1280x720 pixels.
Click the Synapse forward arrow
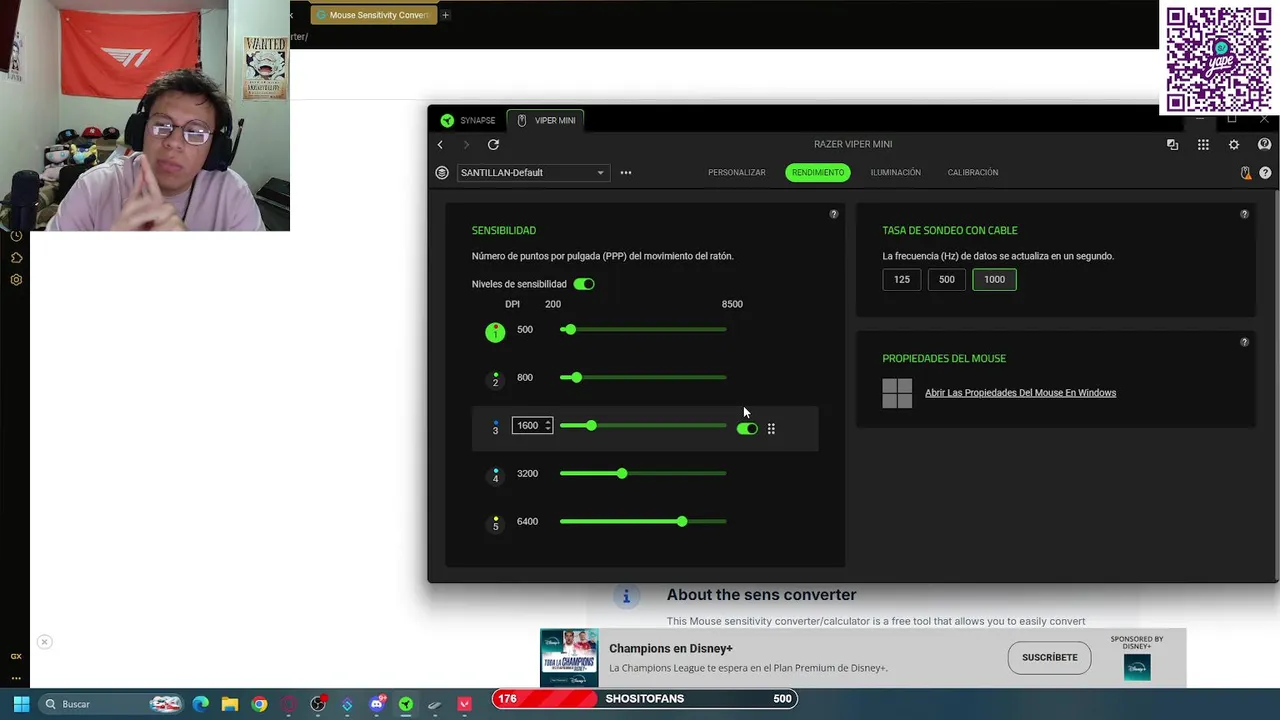466,145
